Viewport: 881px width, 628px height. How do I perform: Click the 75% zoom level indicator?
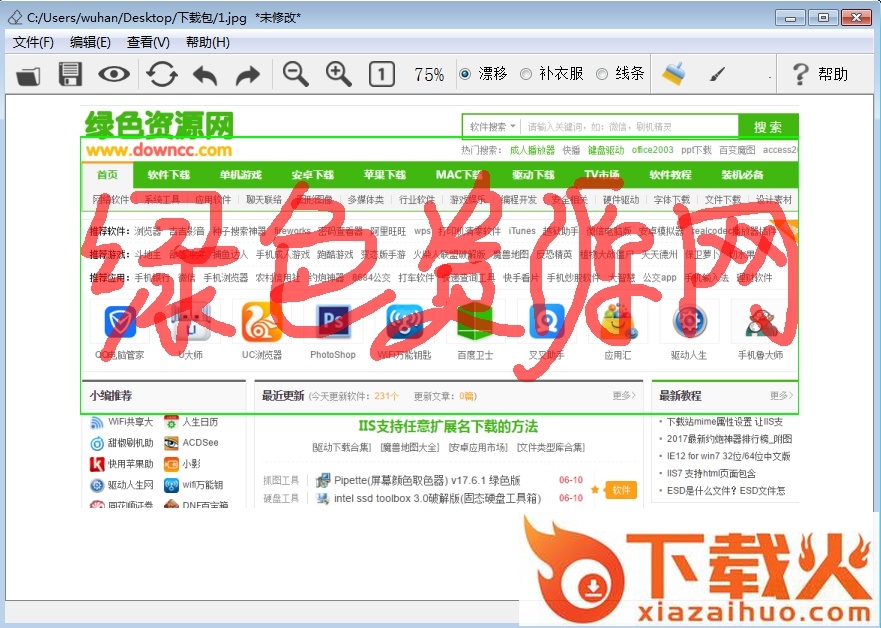pos(429,75)
